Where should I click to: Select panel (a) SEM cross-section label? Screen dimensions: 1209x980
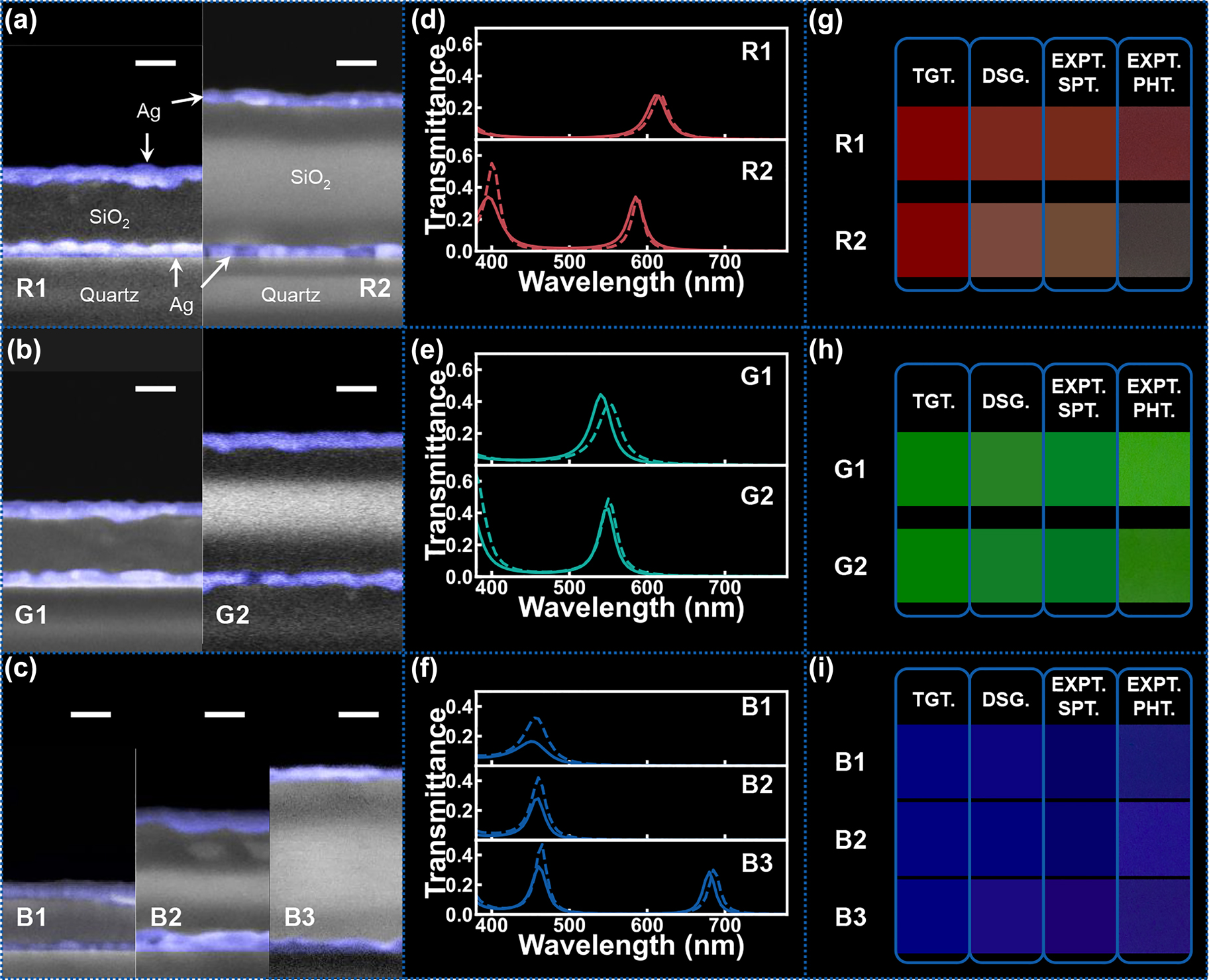[20, 20]
